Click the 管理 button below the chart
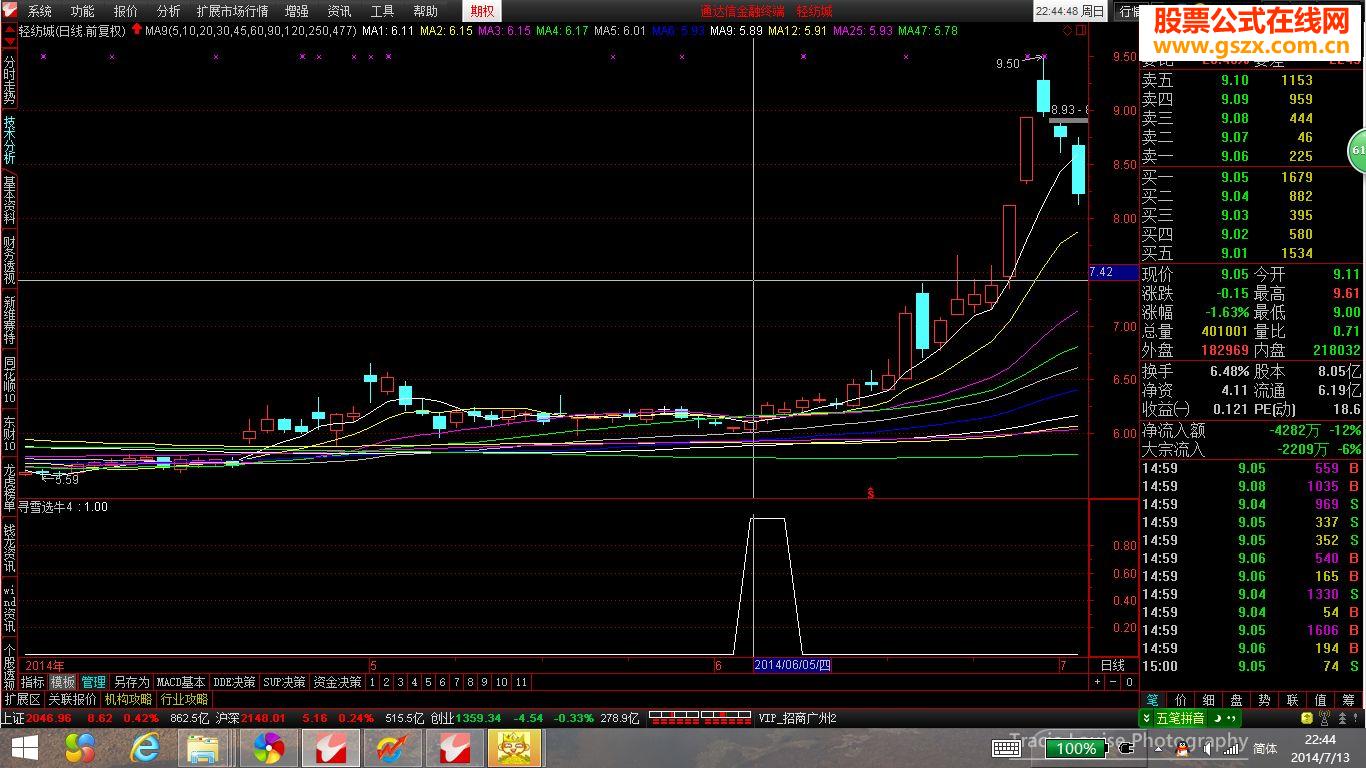Viewport: 1366px width, 768px height. (93, 682)
